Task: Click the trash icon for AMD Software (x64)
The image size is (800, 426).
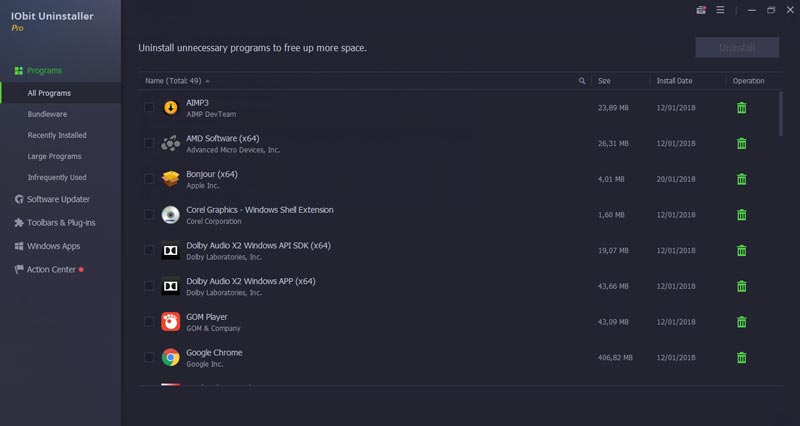Action: click(x=741, y=143)
